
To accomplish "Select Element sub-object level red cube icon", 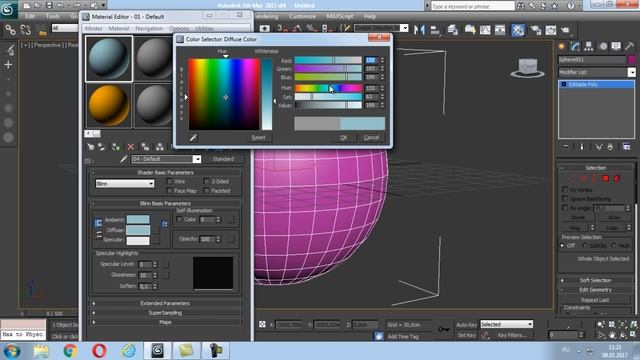I will pyautogui.click(x=616, y=178).
